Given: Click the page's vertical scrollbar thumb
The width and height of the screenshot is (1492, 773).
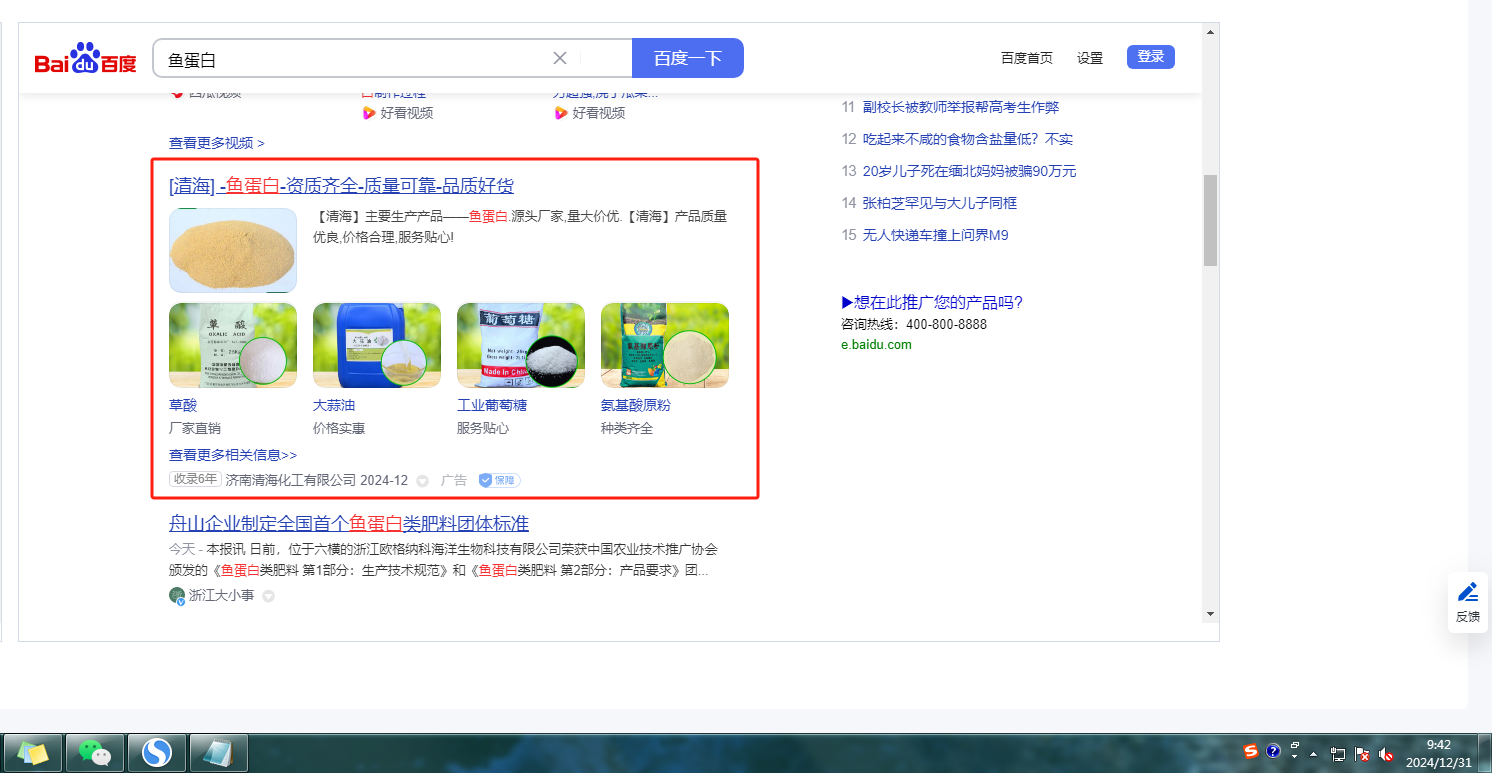Looking at the screenshot, I should [1210, 220].
